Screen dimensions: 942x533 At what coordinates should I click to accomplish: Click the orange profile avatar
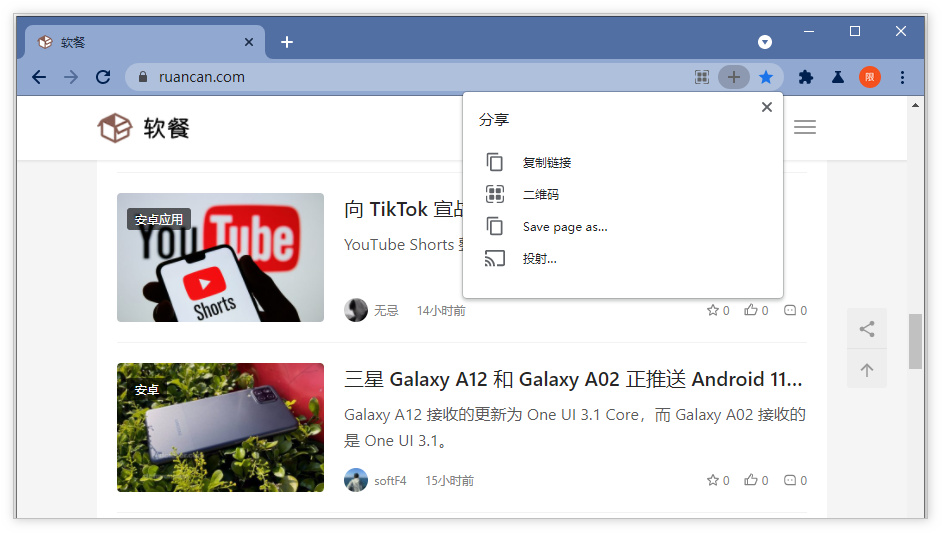pyautogui.click(x=870, y=77)
